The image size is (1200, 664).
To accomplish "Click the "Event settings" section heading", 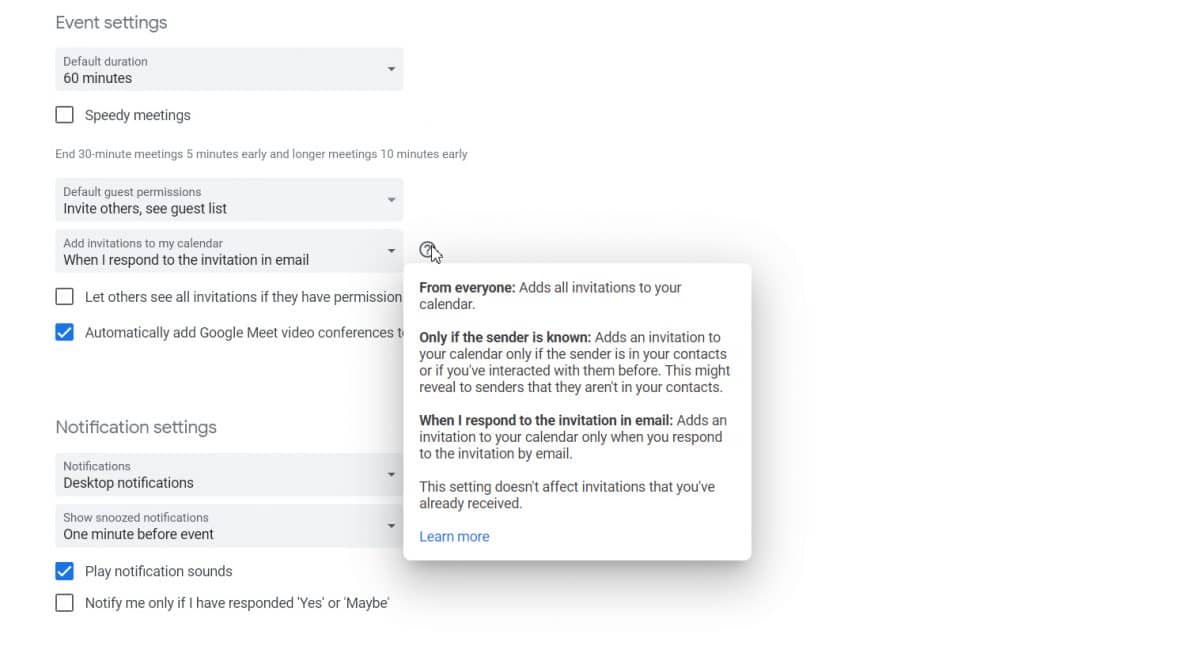I will [111, 21].
